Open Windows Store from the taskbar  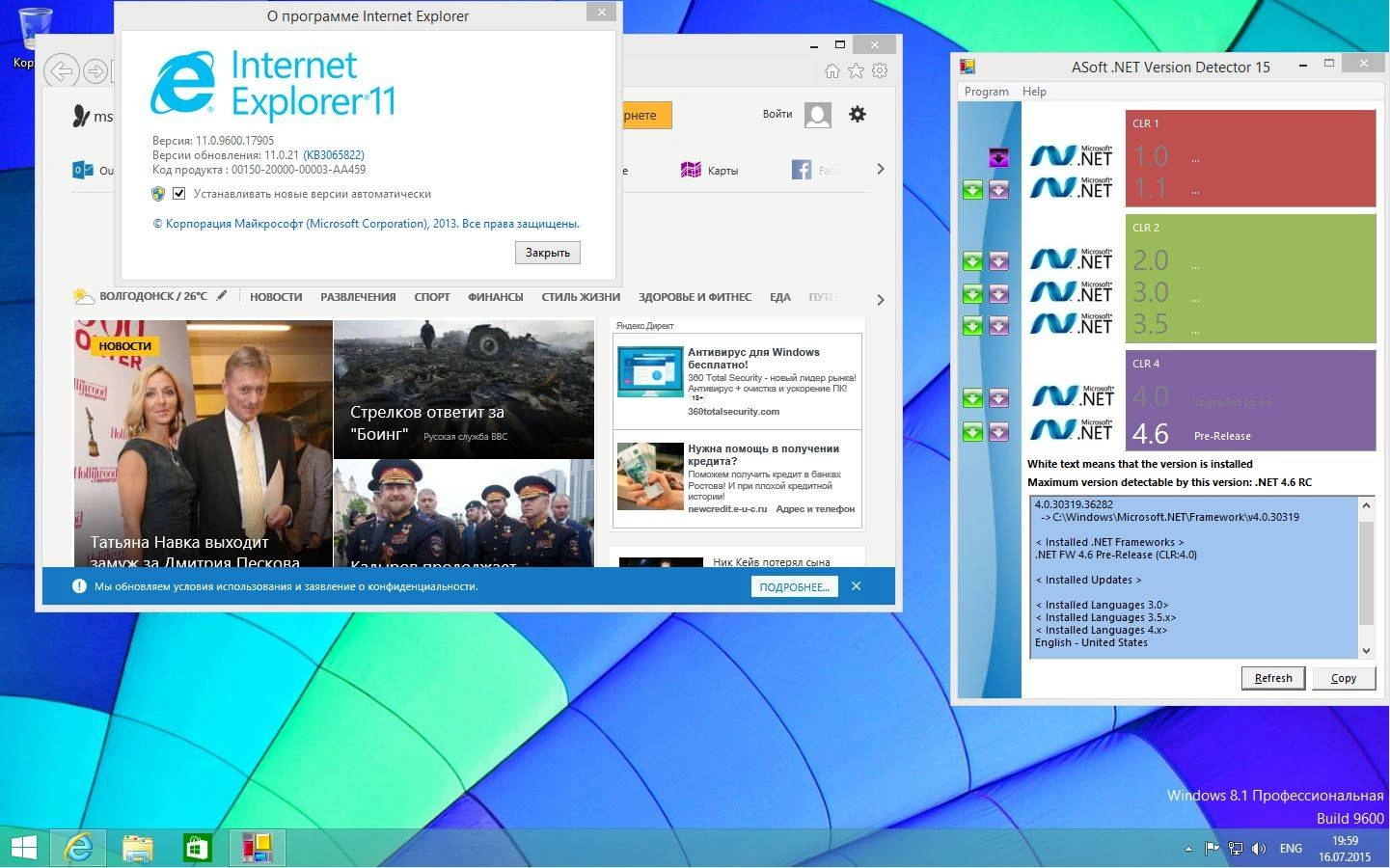click(x=197, y=848)
